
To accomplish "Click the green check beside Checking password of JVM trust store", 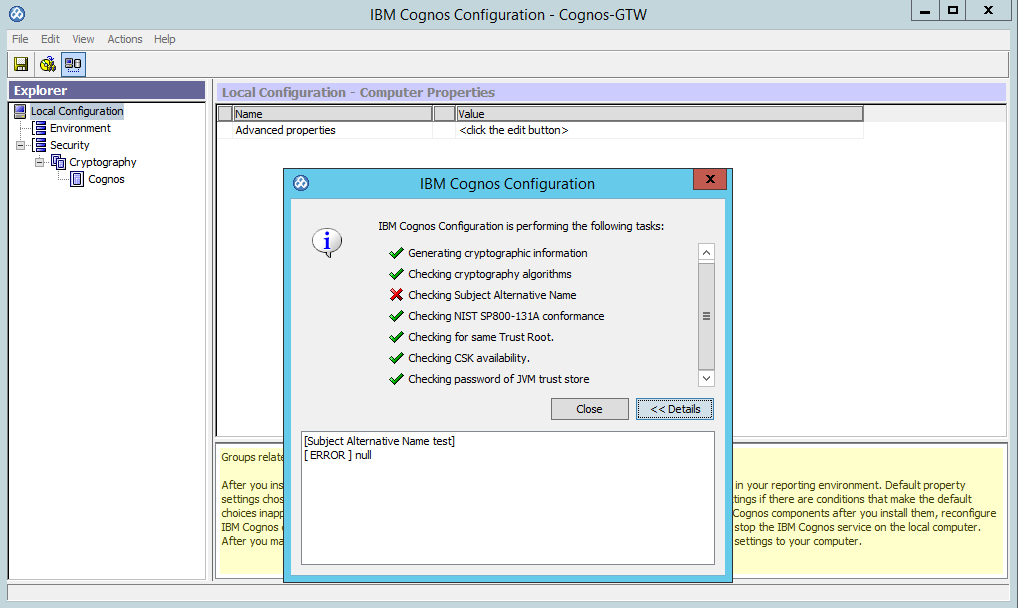I will pos(396,379).
